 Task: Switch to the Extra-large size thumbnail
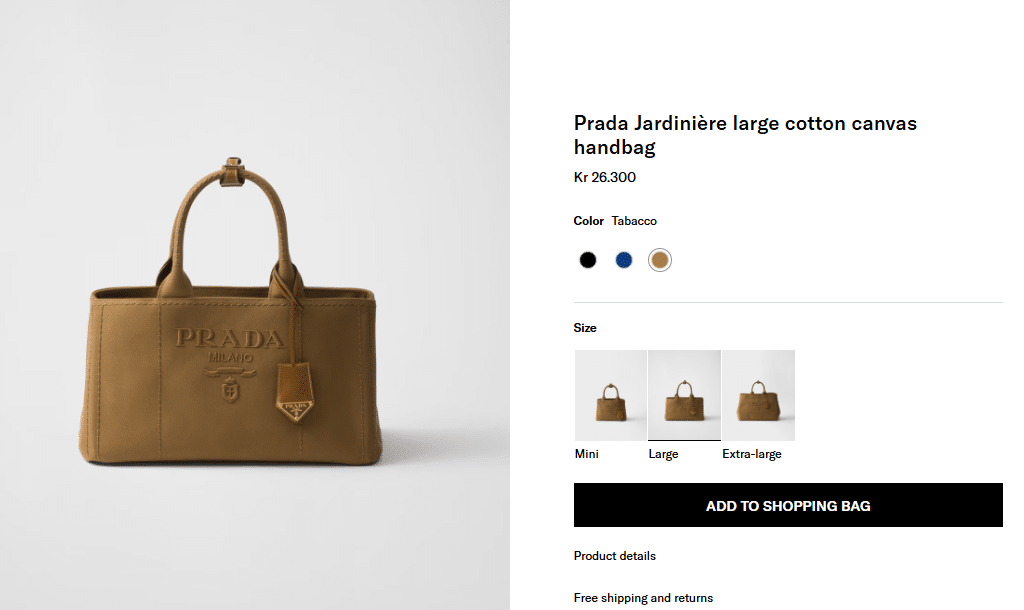pyautogui.click(x=758, y=395)
